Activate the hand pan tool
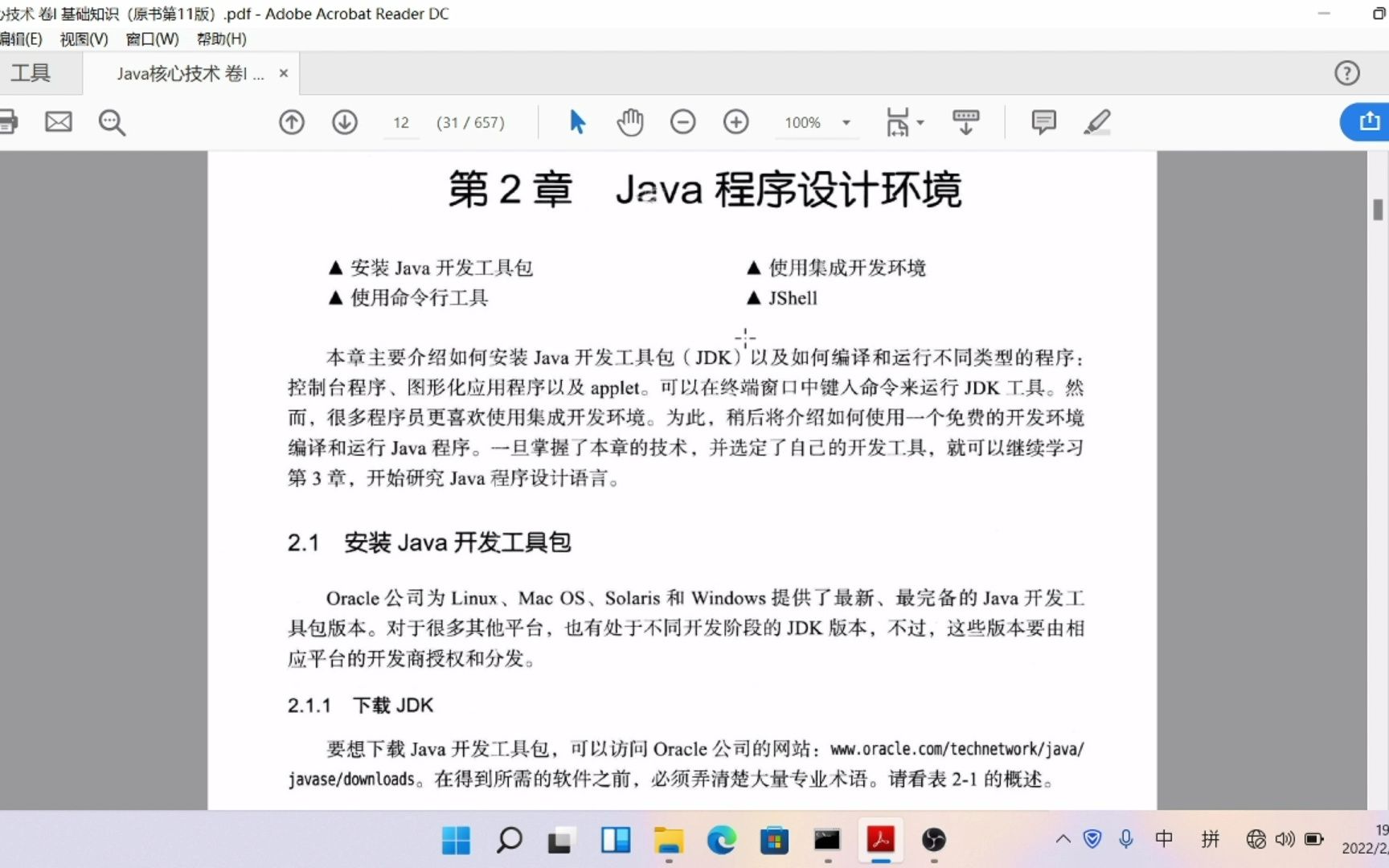Image resolution: width=1389 pixels, height=868 pixels. click(630, 122)
